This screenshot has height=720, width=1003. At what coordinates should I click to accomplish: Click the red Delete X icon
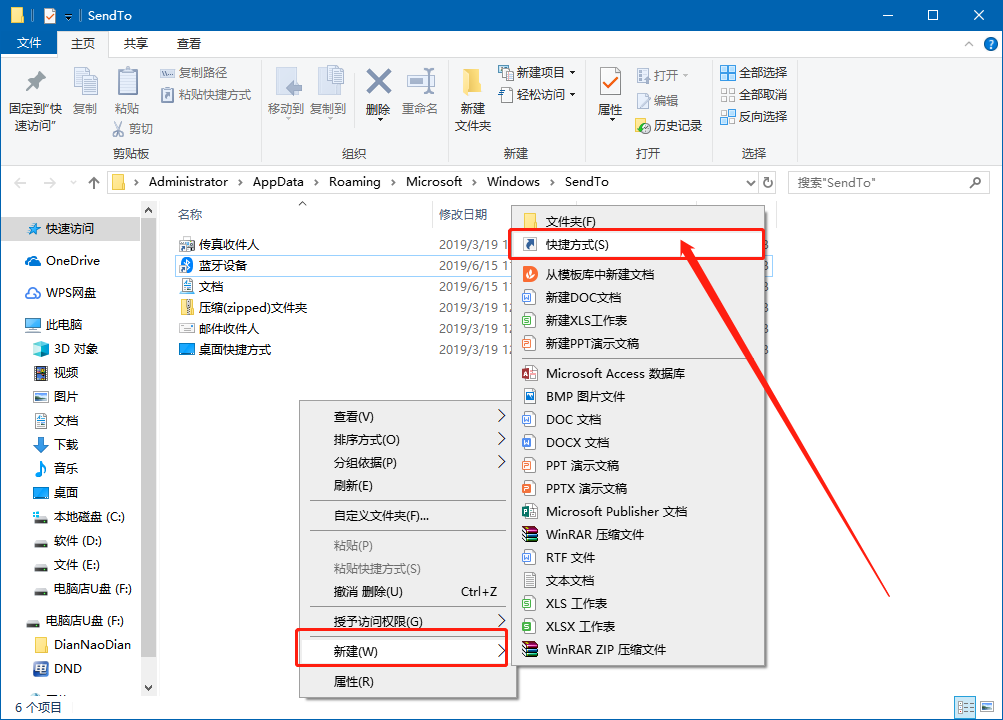[379, 82]
